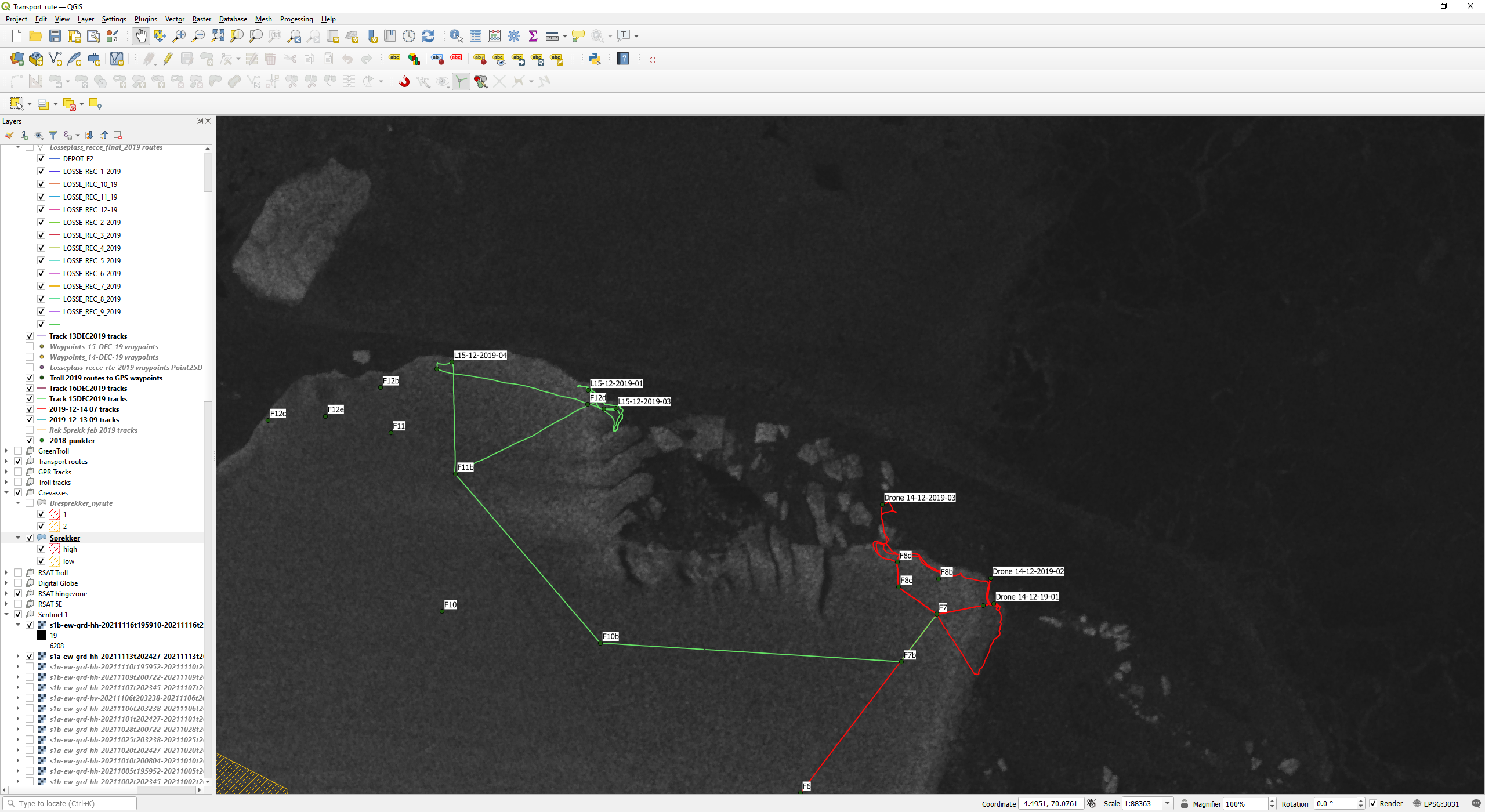The width and height of the screenshot is (1485, 812).
Task: Click the Help contents book icon
Action: [x=623, y=59]
